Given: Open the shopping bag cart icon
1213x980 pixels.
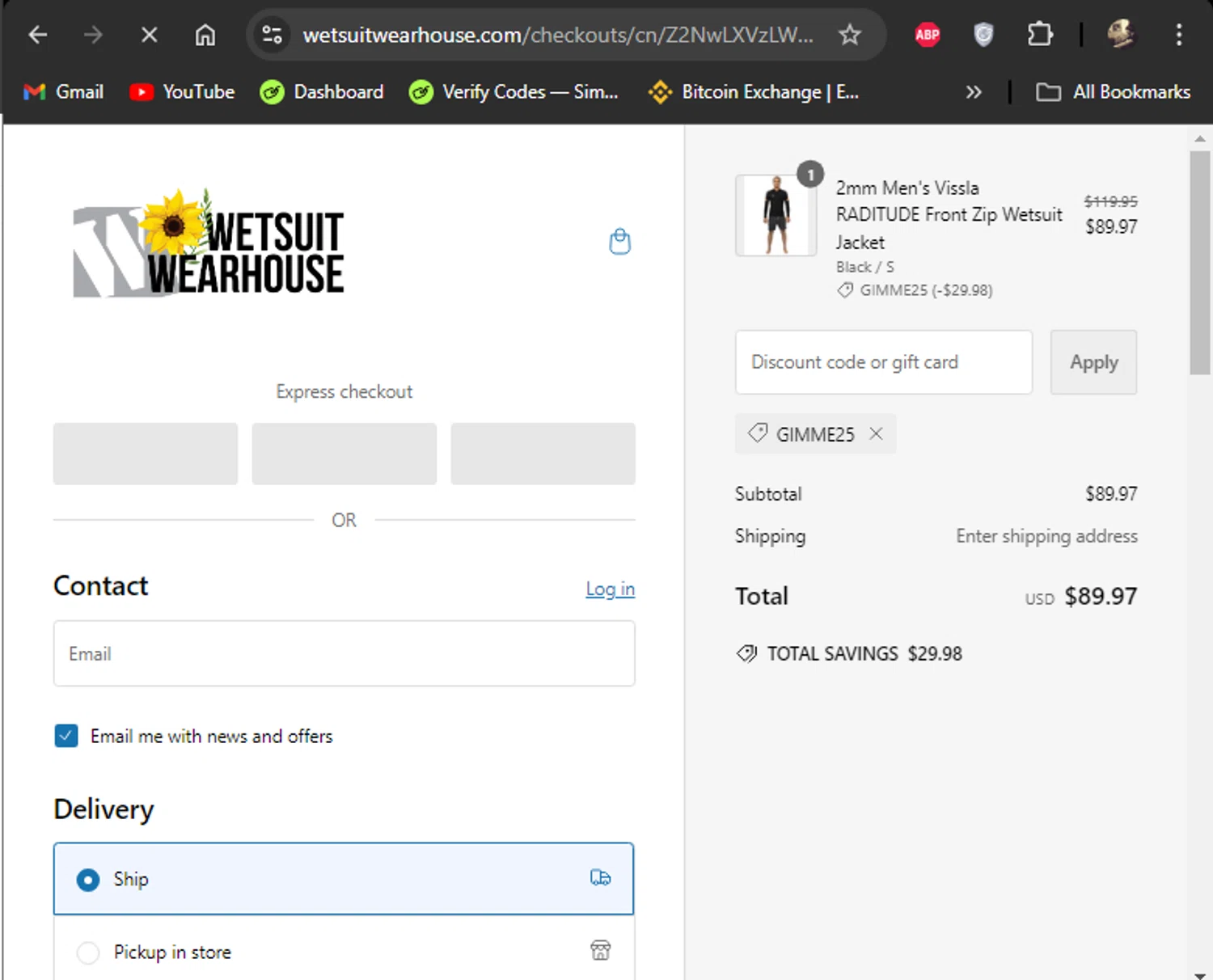Looking at the screenshot, I should click(x=619, y=241).
